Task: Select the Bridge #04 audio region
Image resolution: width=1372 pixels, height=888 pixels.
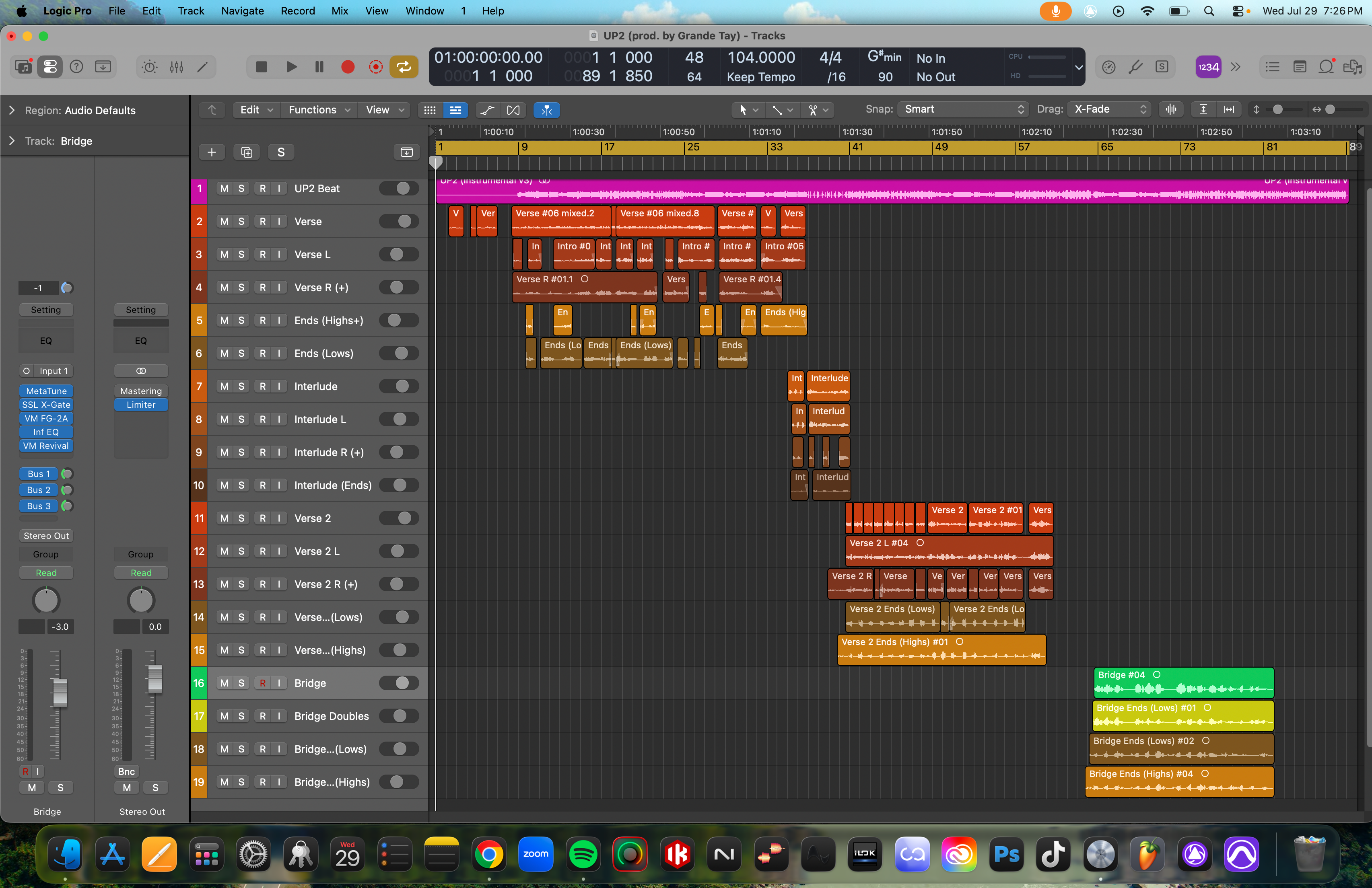Action: click(x=1183, y=682)
